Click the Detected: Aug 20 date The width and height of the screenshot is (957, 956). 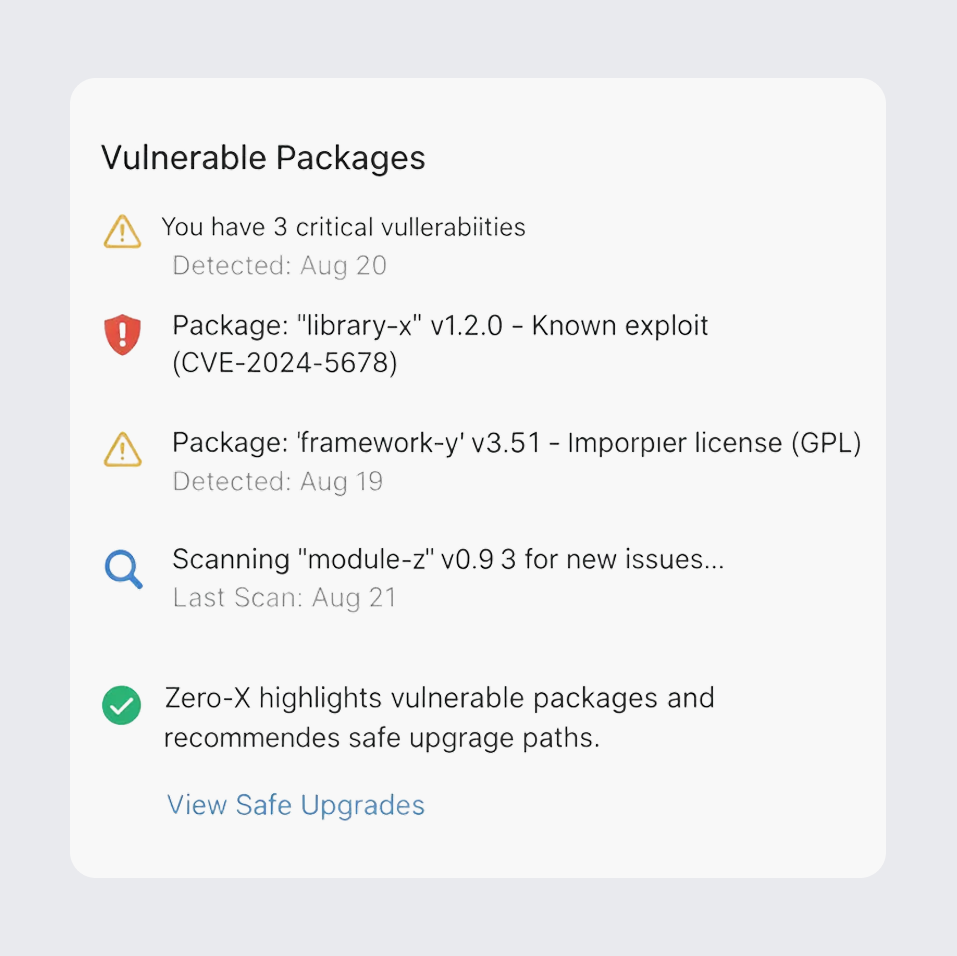(279, 266)
